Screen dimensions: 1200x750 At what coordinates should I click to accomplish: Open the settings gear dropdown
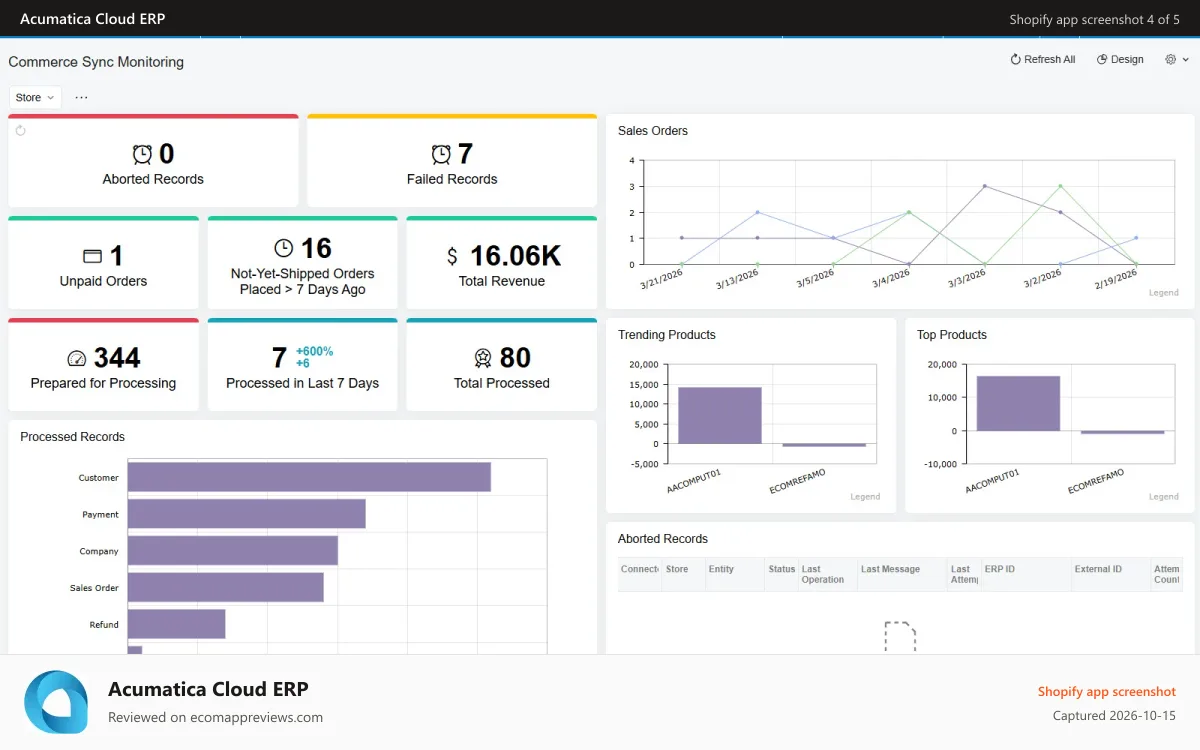1177,60
